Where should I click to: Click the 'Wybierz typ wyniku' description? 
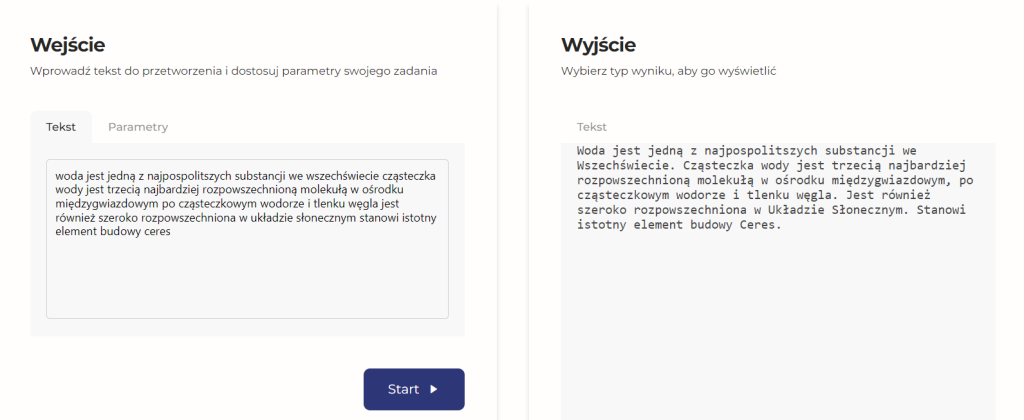click(x=668, y=72)
